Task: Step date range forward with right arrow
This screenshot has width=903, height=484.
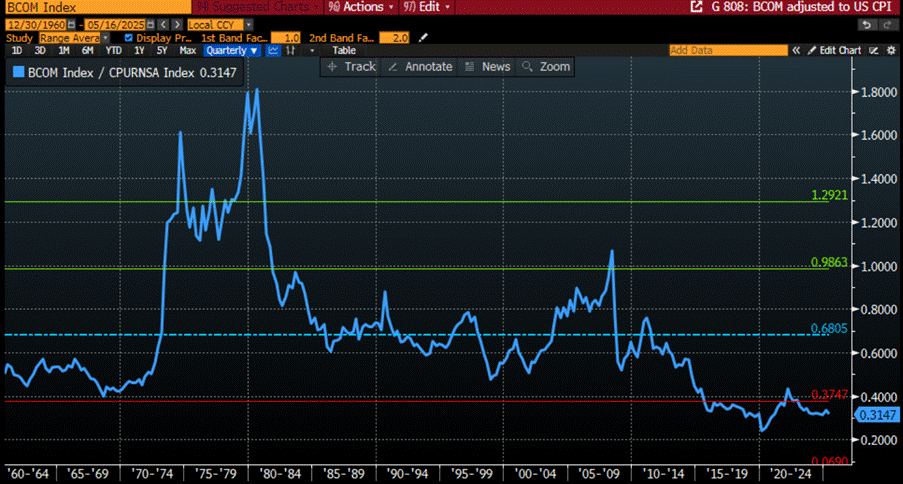Action: click(177, 25)
